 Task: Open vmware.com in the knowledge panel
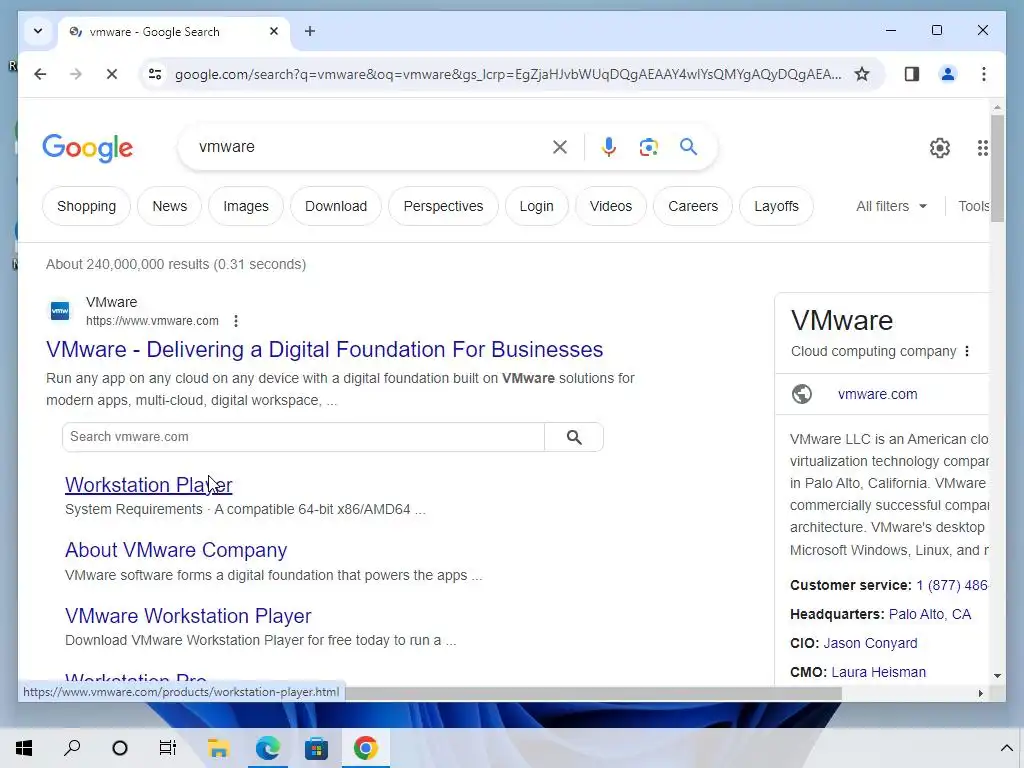pyautogui.click(x=877, y=394)
